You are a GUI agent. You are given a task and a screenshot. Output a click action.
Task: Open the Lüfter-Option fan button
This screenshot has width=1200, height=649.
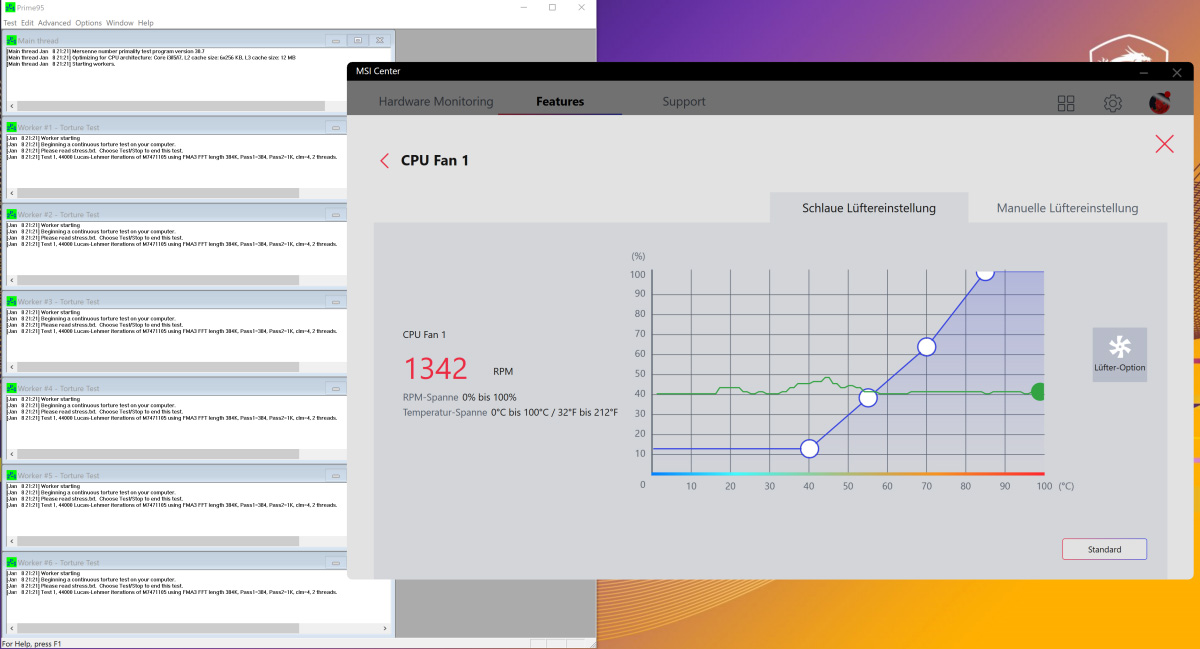tap(1119, 355)
